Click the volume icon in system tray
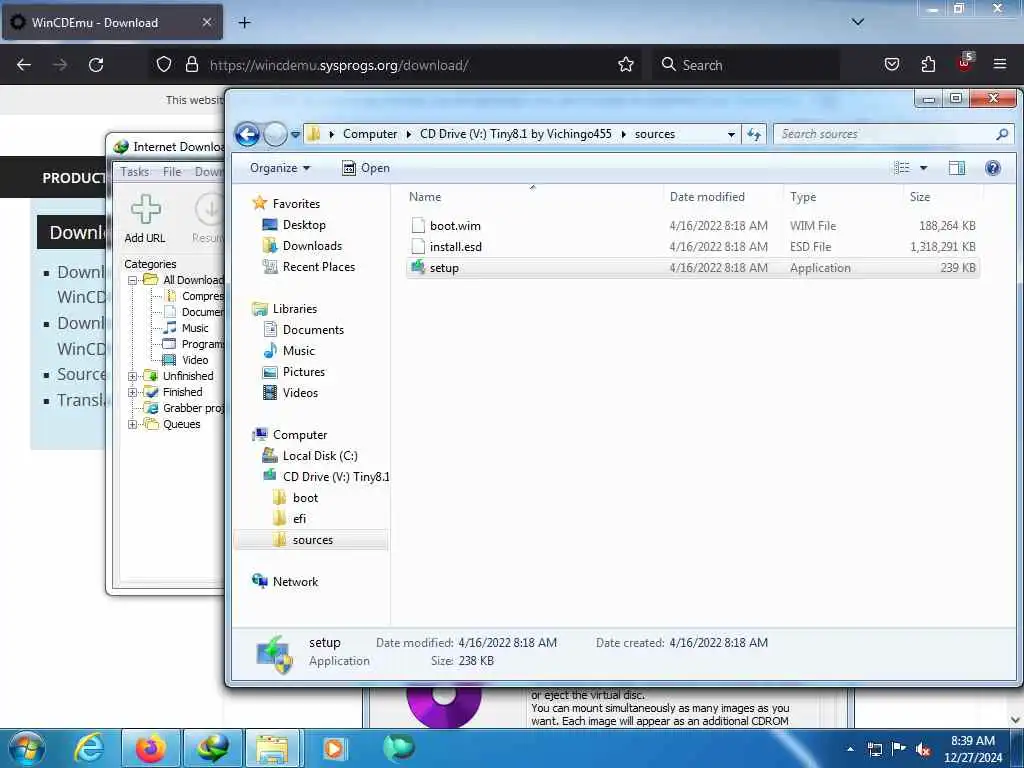Screen dimensions: 1024x768 click(923, 749)
